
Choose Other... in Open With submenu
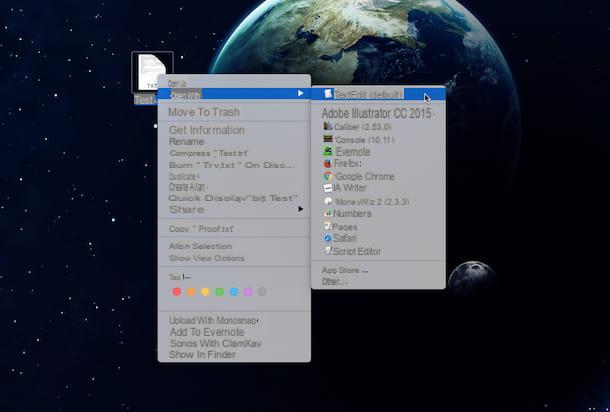click(x=335, y=282)
